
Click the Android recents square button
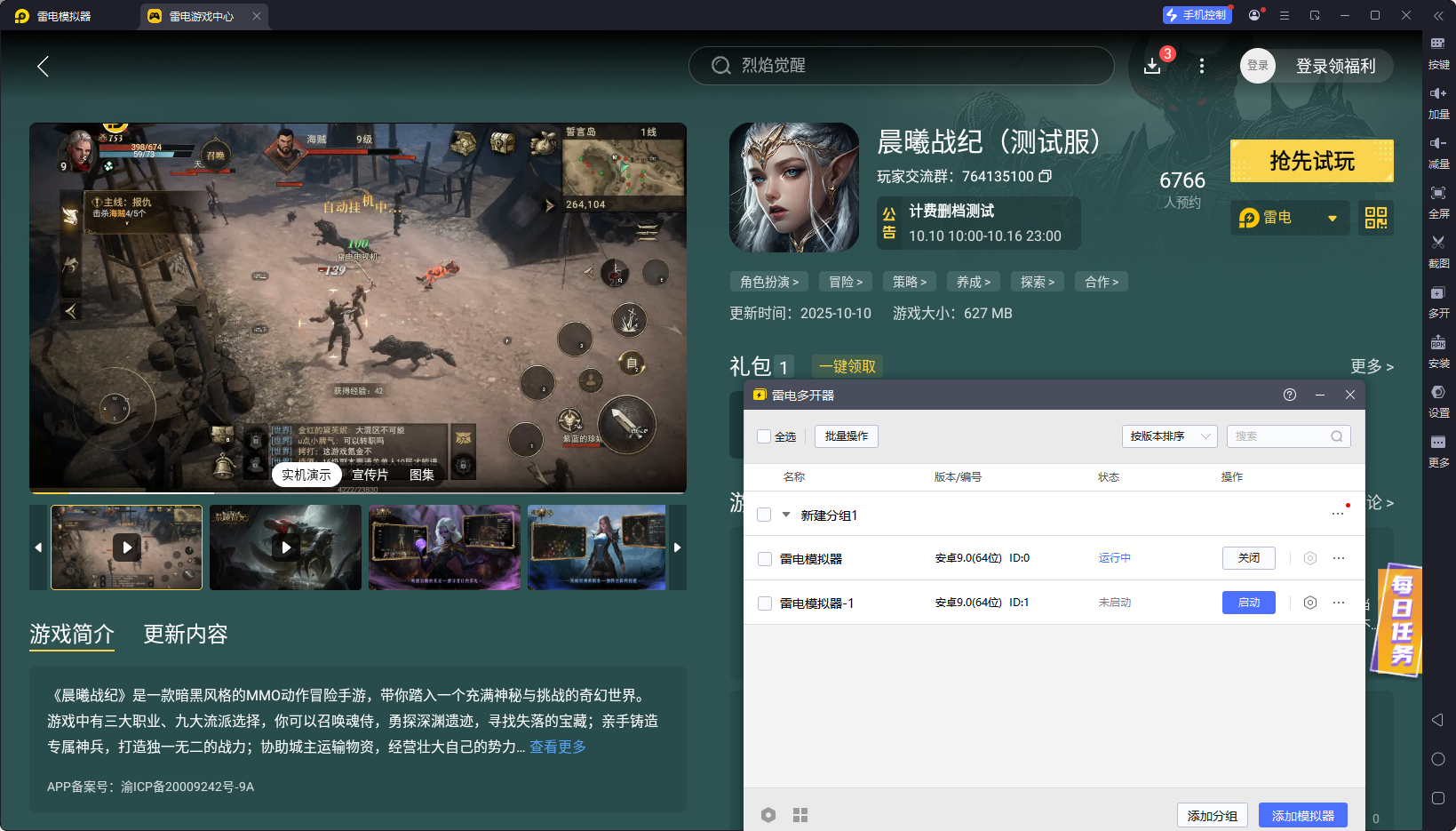point(1438,798)
